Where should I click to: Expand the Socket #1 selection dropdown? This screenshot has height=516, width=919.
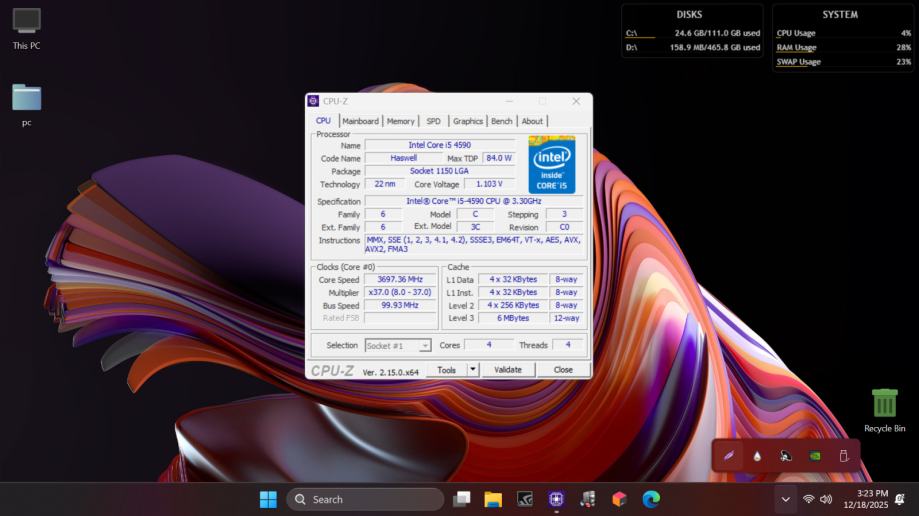(x=424, y=346)
